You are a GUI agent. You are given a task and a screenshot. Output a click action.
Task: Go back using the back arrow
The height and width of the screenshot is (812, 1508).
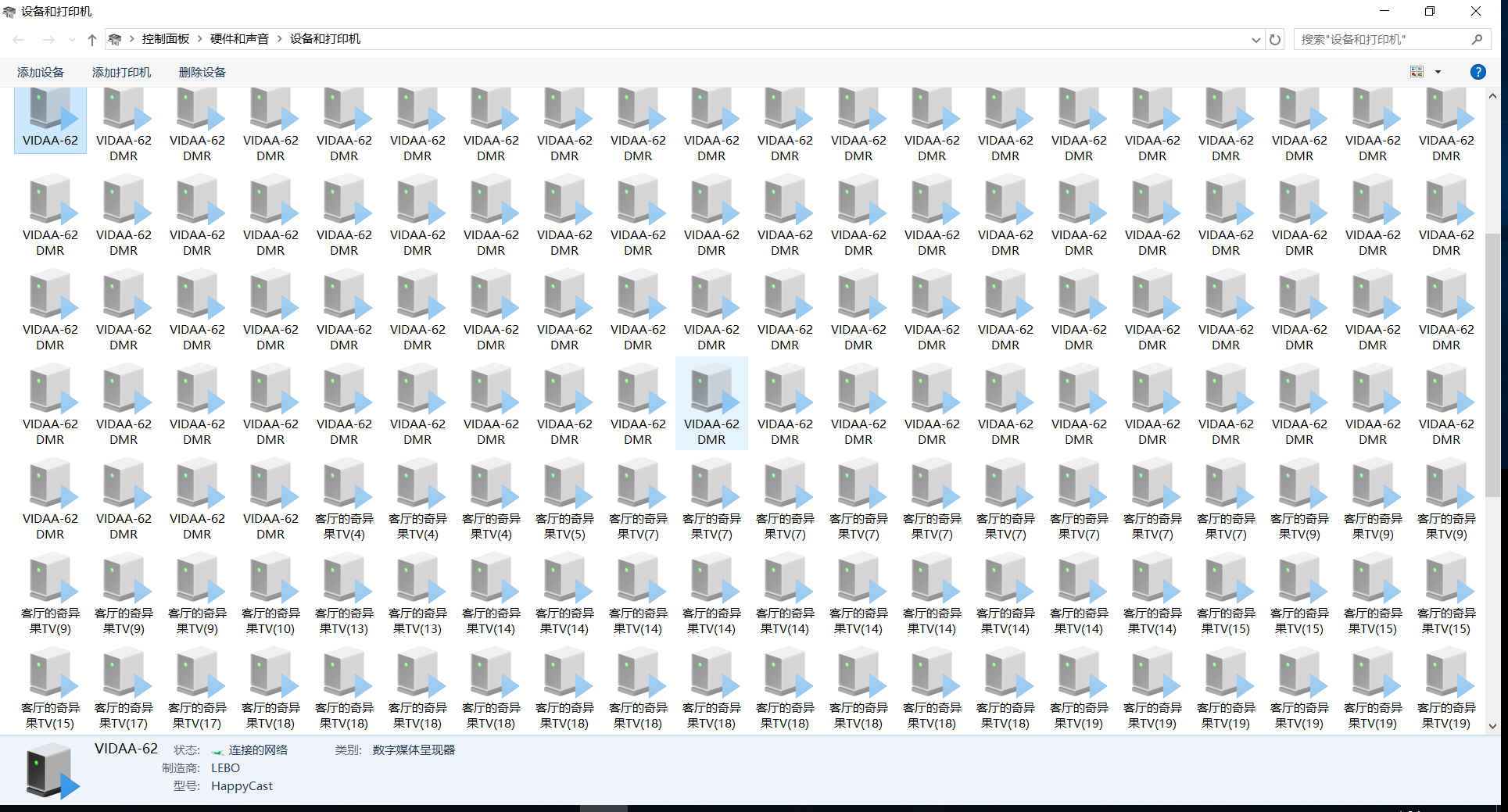pos(19,40)
